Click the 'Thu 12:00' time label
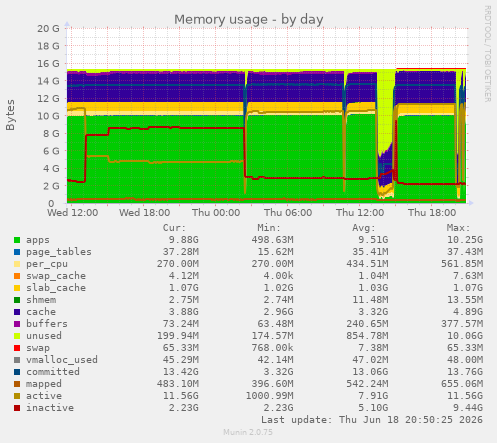 click(360, 213)
